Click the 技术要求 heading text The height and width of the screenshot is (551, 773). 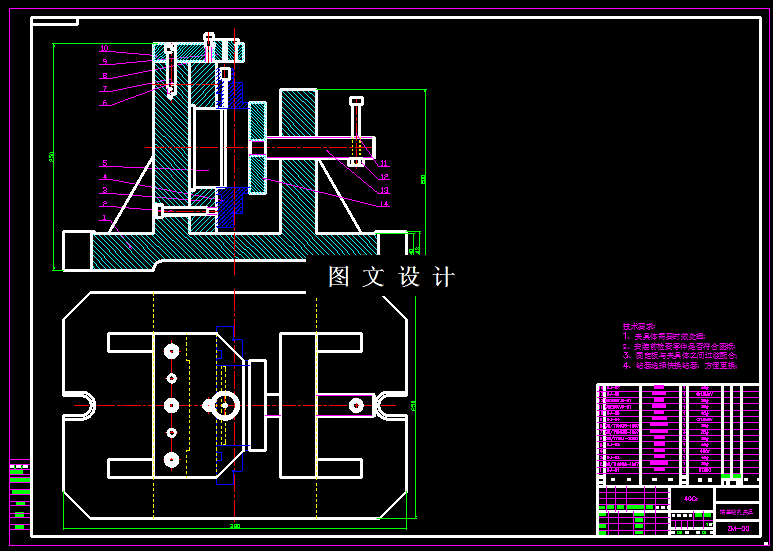click(639, 326)
